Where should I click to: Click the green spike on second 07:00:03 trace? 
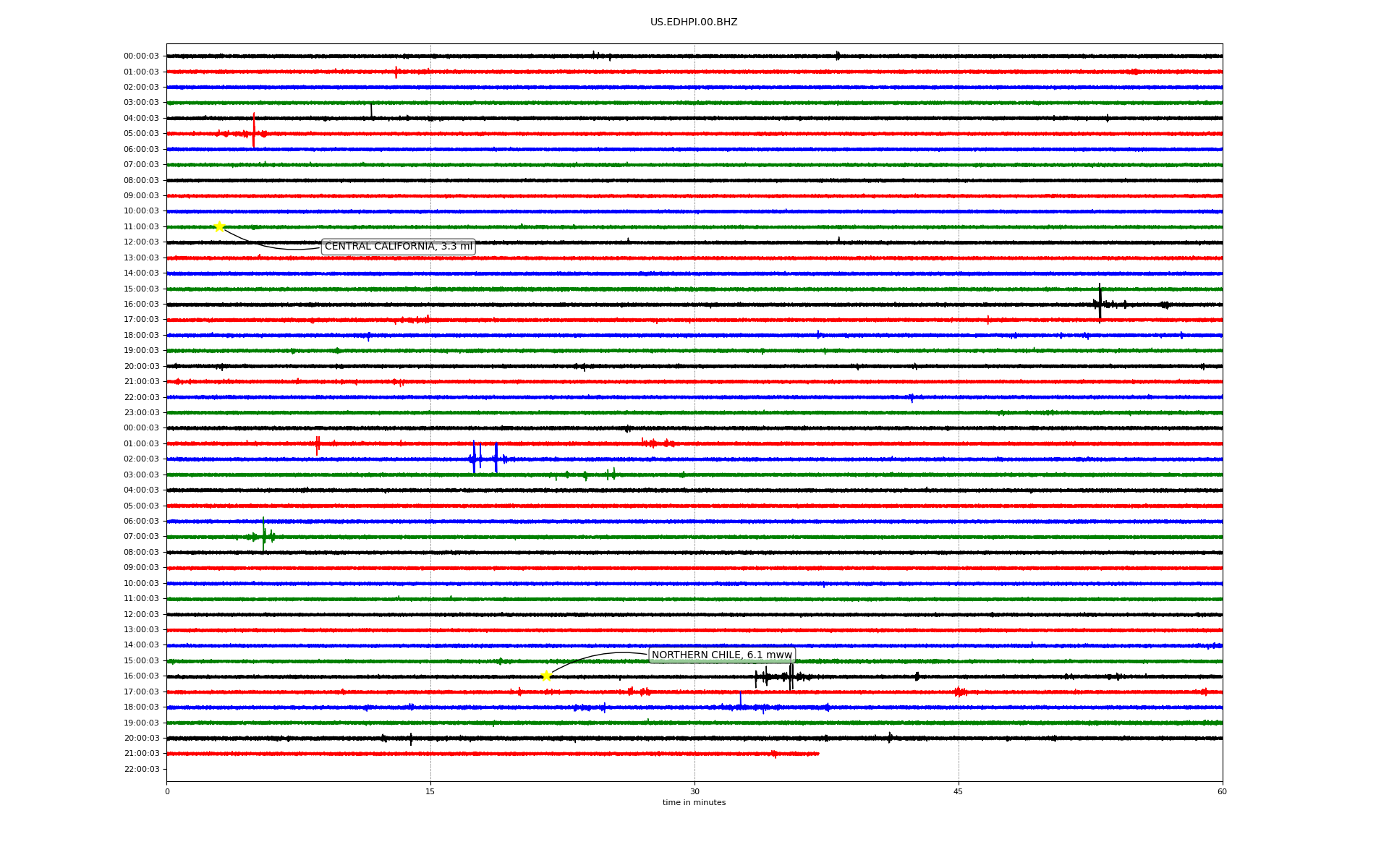click(263, 535)
